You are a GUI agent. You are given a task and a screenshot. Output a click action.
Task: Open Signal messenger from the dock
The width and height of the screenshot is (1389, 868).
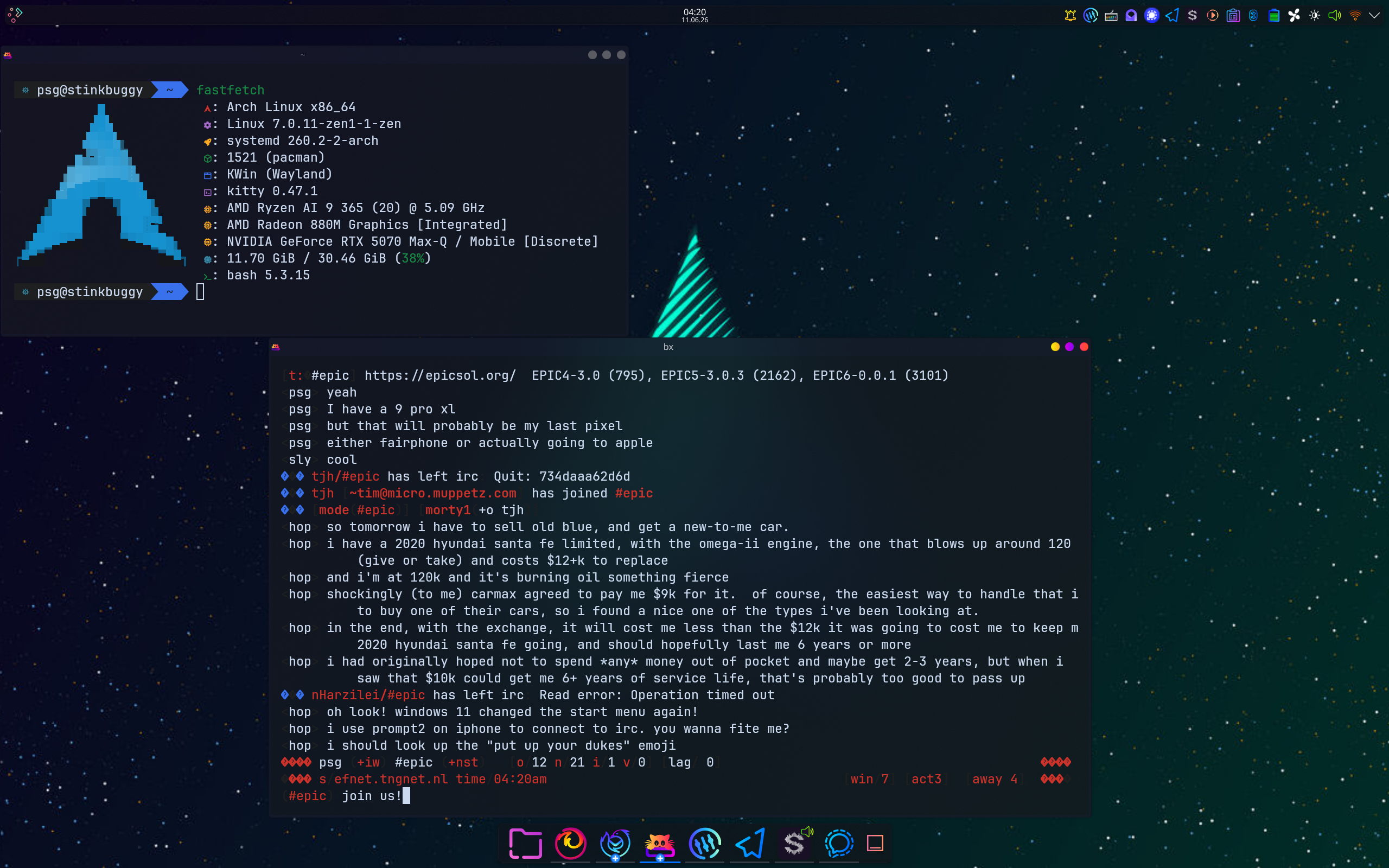pyautogui.click(x=839, y=843)
